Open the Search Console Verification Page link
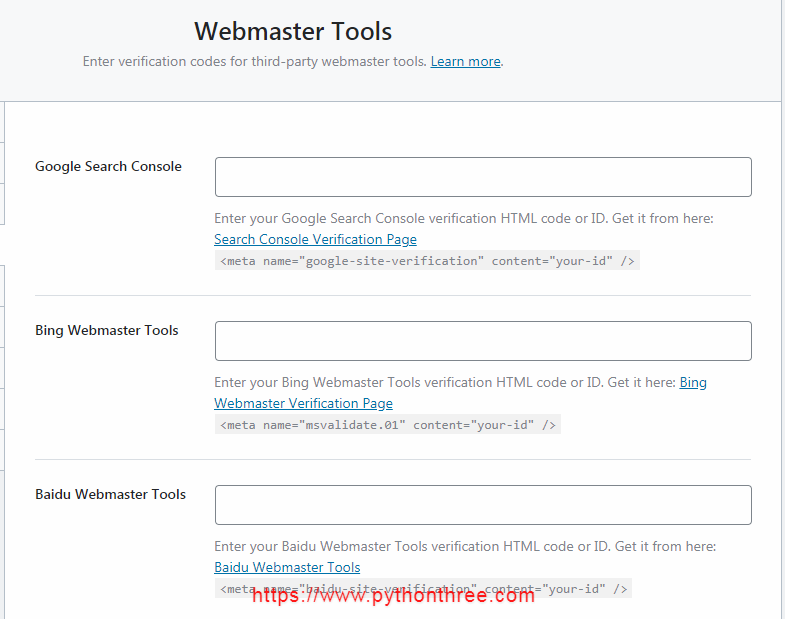 [315, 239]
